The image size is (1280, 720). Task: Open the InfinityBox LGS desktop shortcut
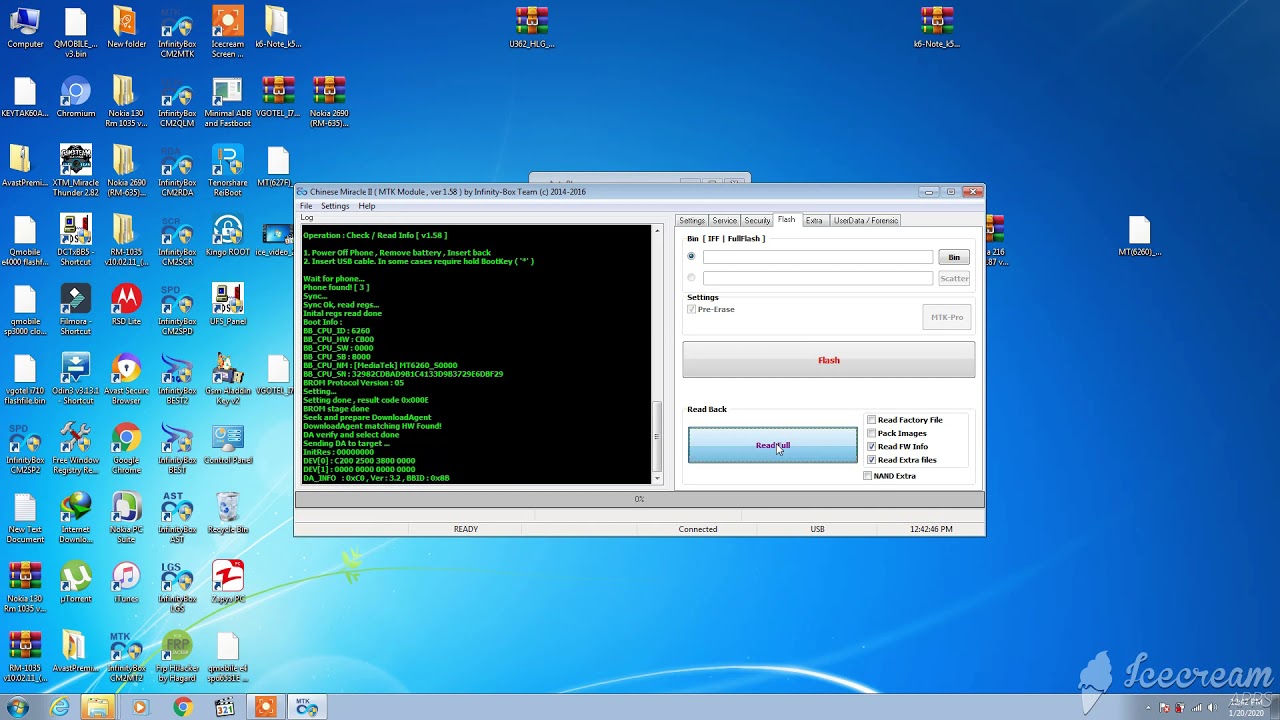(177, 587)
